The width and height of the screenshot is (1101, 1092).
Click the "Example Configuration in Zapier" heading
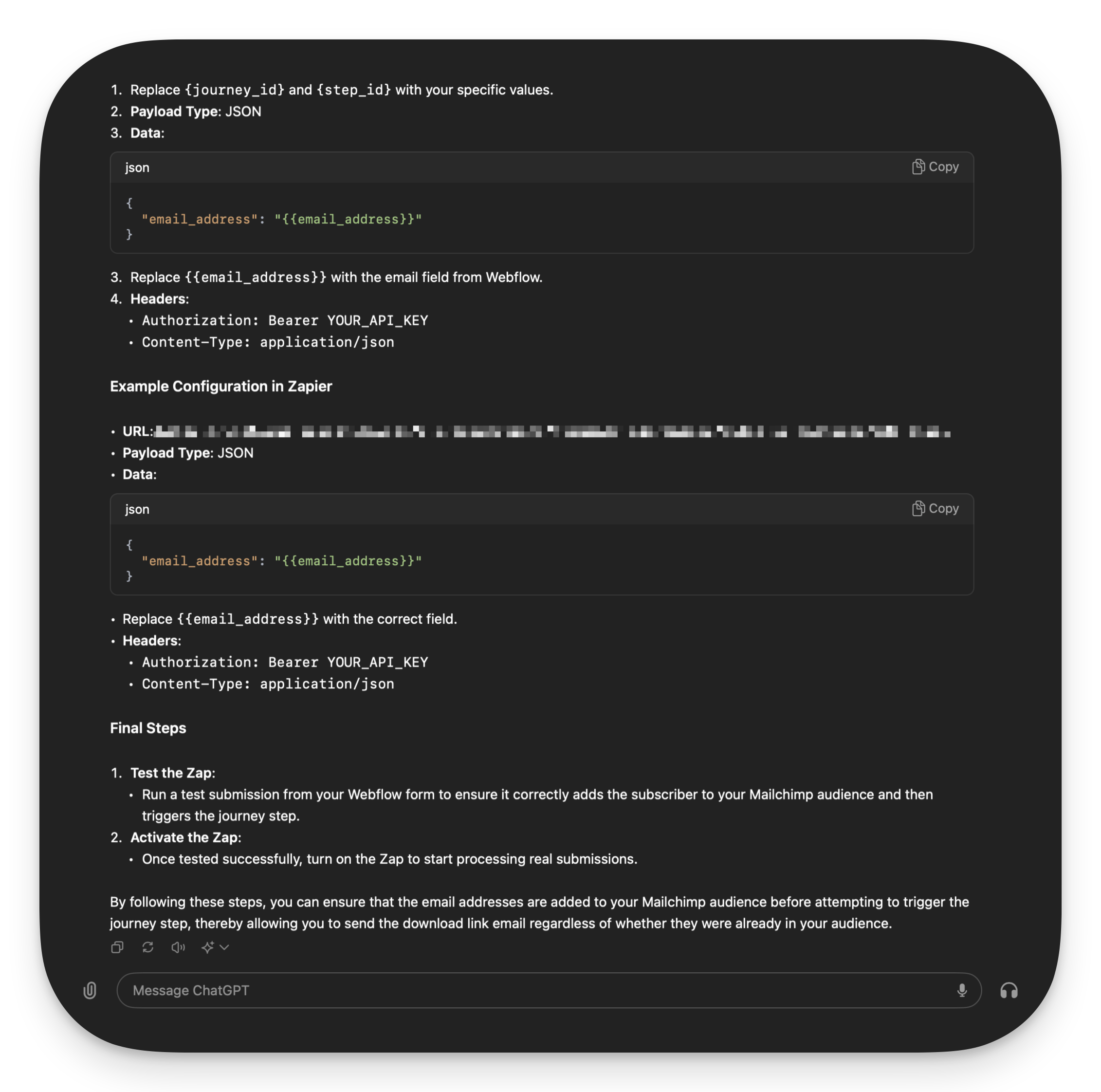(221, 387)
